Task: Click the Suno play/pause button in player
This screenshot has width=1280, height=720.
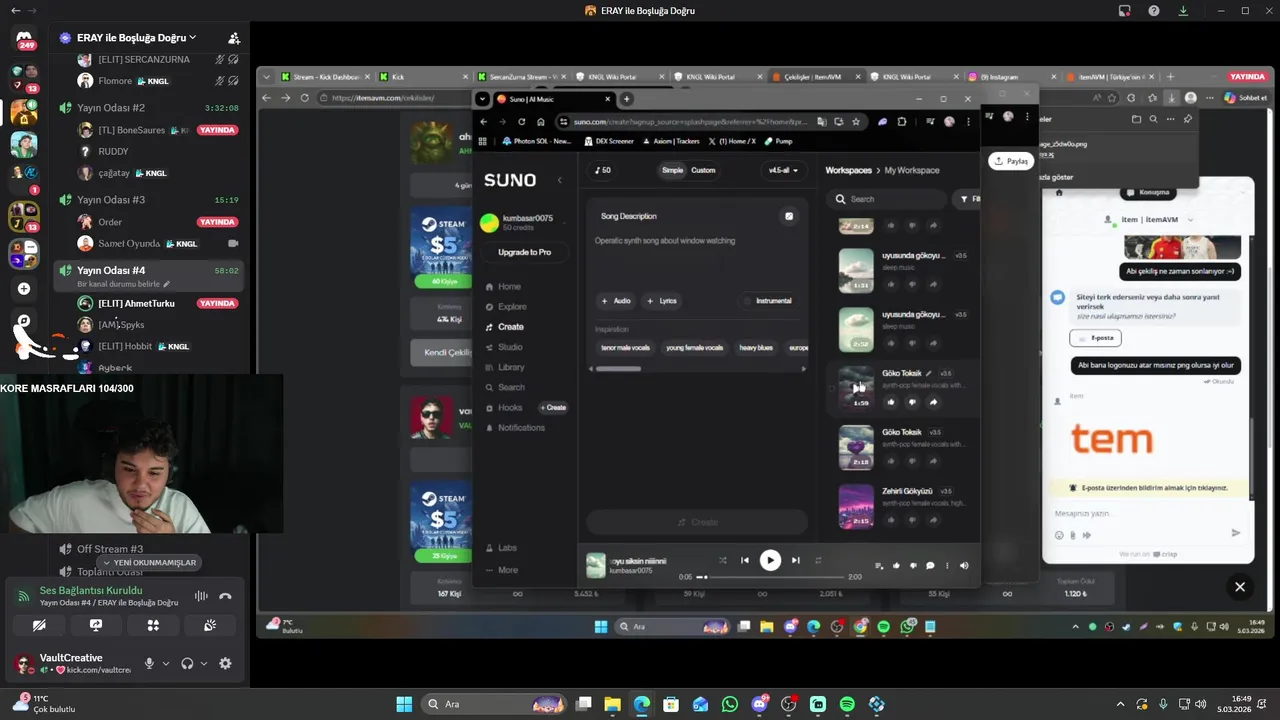Action: (x=770, y=561)
